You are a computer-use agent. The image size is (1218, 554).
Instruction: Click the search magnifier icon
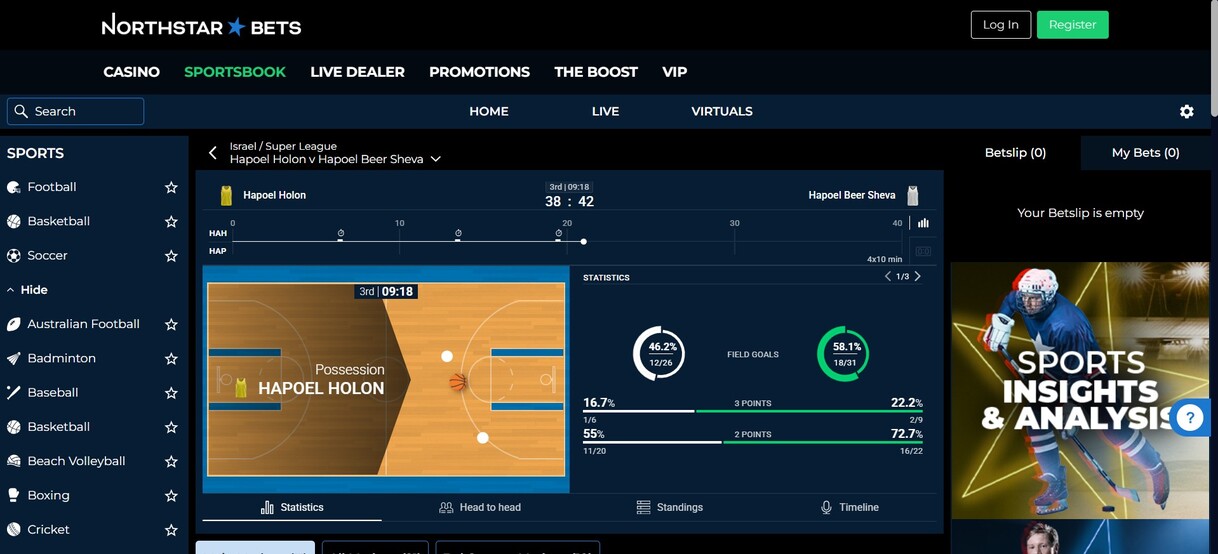click(21, 111)
